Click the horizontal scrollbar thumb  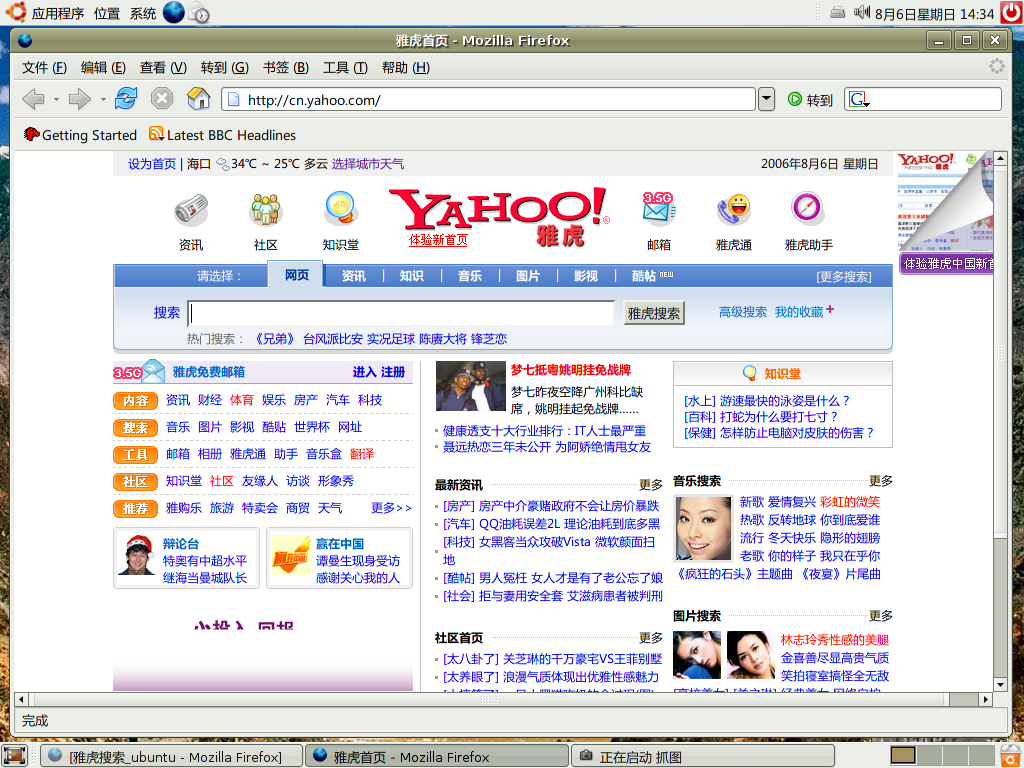(x=488, y=699)
